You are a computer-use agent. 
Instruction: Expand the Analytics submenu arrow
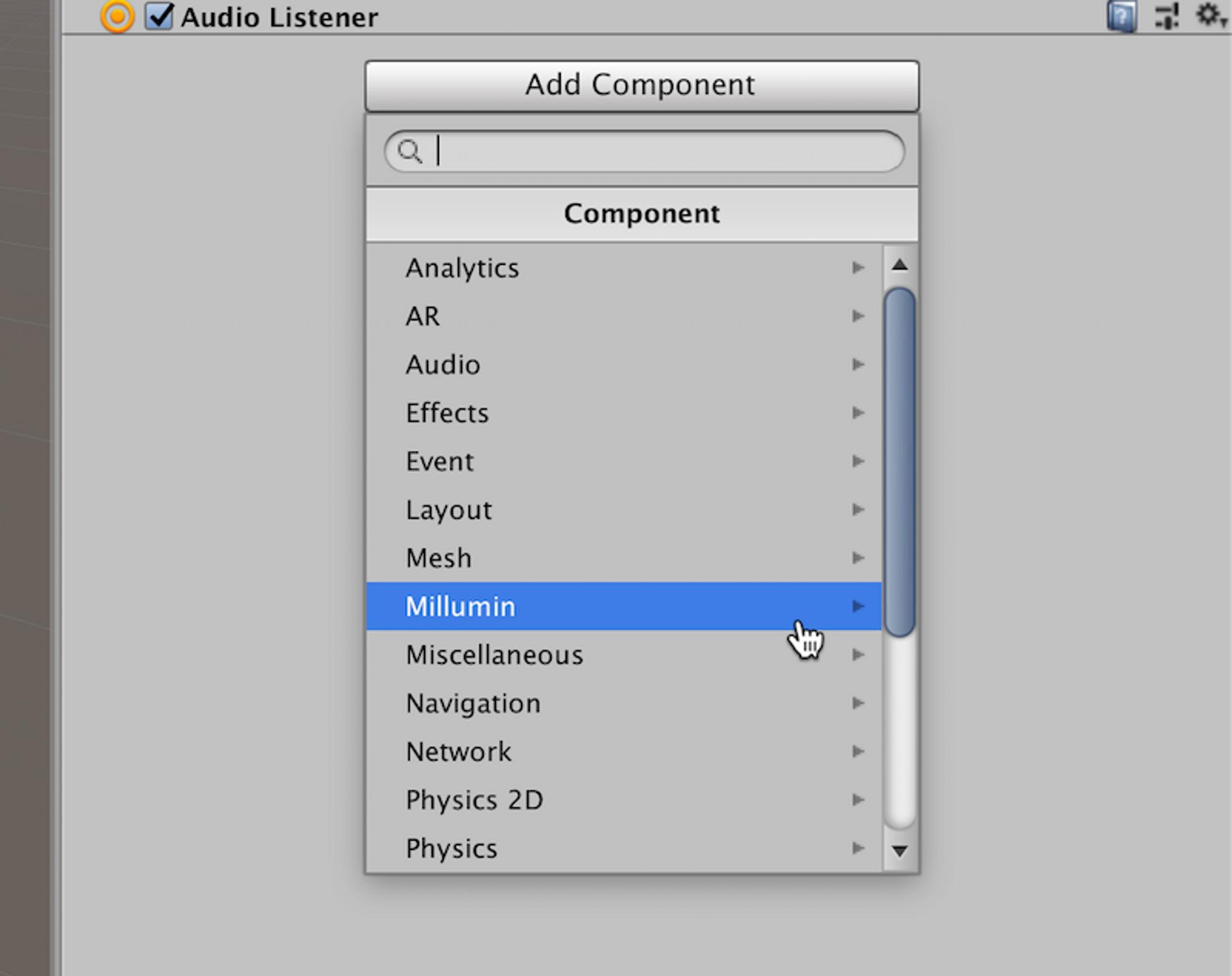click(x=857, y=268)
